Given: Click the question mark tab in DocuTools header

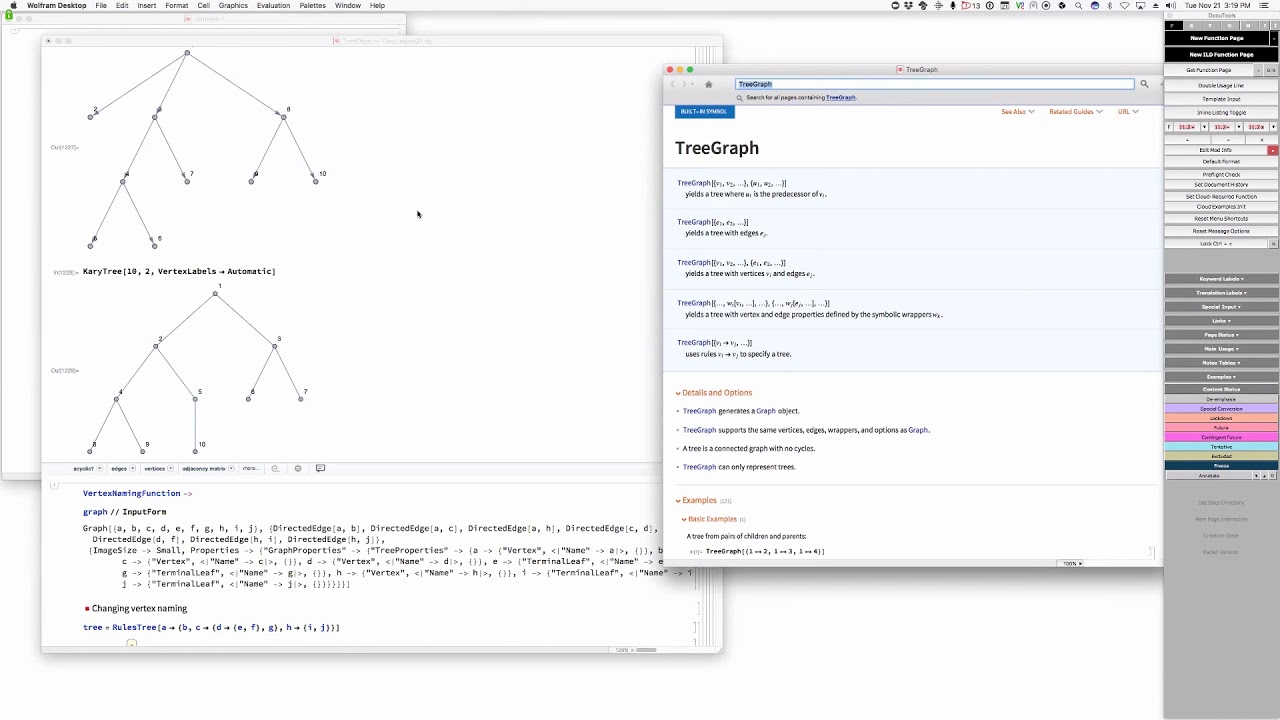Looking at the screenshot, I should pos(1265,26).
